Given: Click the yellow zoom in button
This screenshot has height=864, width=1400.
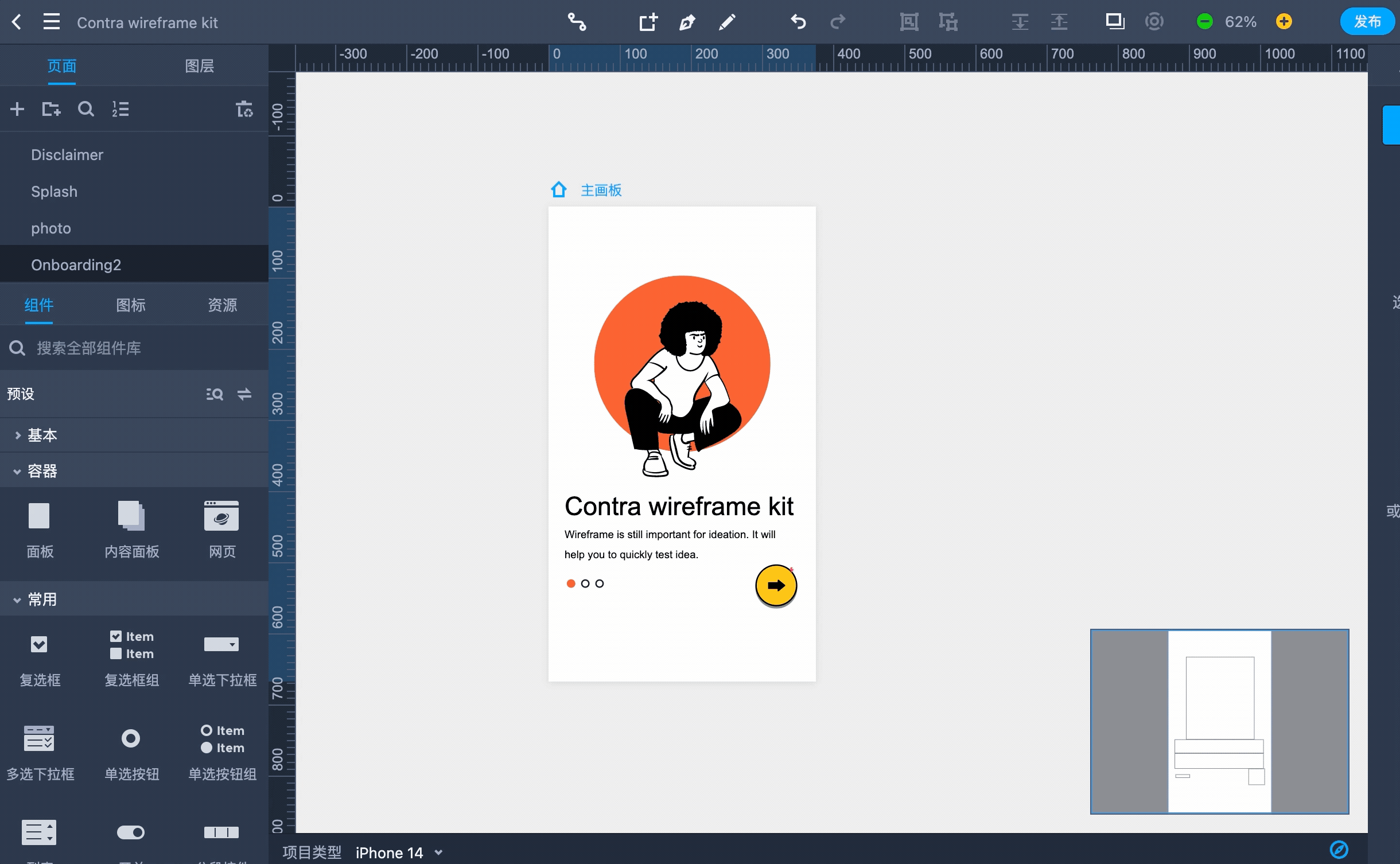Looking at the screenshot, I should pyautogui.click(x=1284, y=22).
